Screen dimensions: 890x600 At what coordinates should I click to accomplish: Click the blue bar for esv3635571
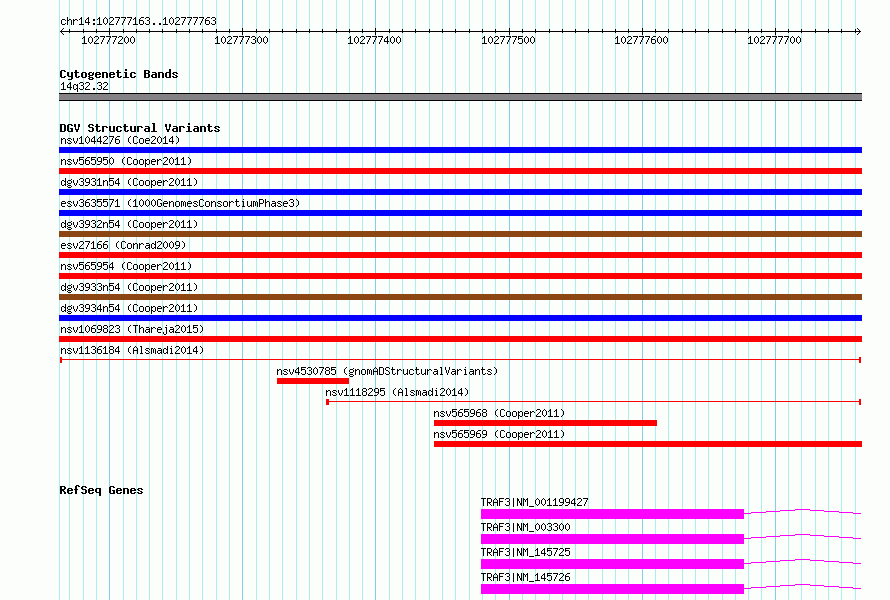460,213
